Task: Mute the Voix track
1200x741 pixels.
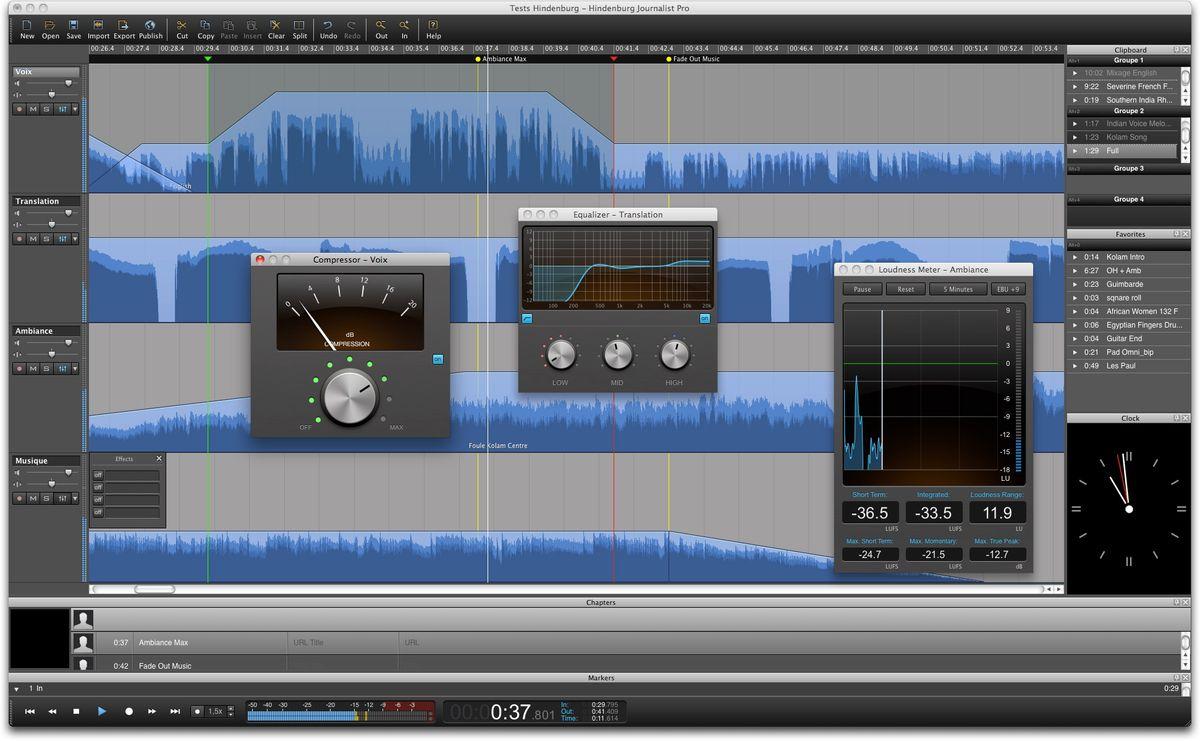Action: click(33, 109)
